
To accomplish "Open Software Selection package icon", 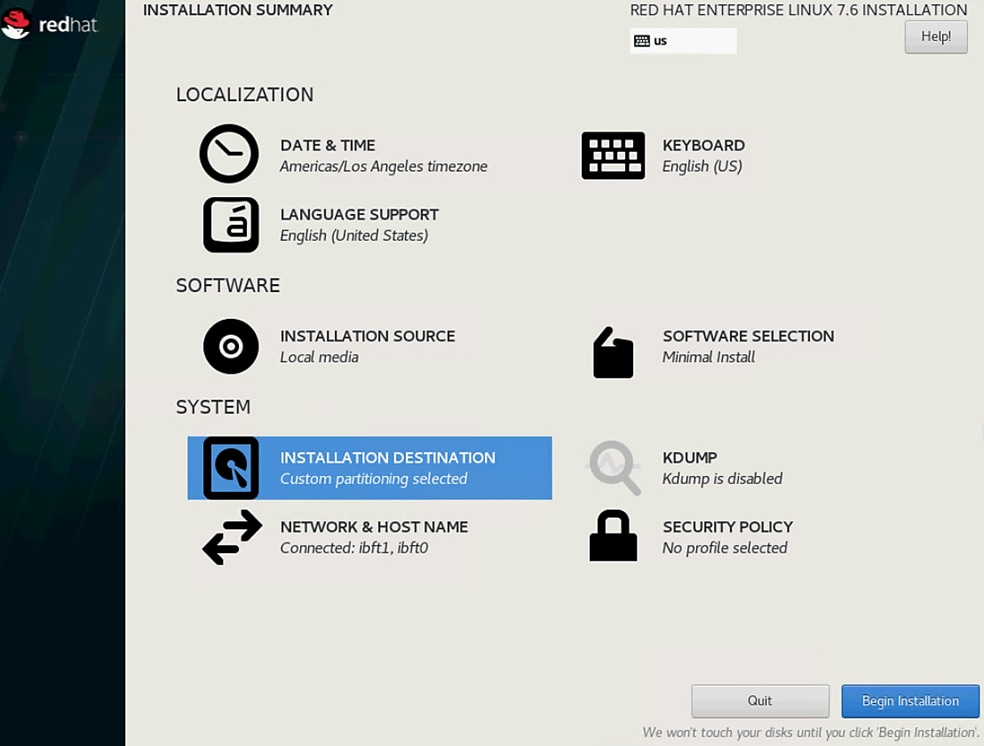I will [612, 353].
